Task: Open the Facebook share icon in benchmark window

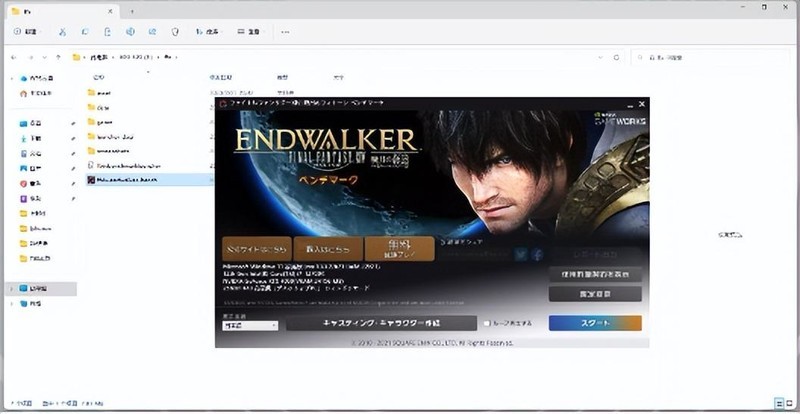Action: tap(537, 254)
